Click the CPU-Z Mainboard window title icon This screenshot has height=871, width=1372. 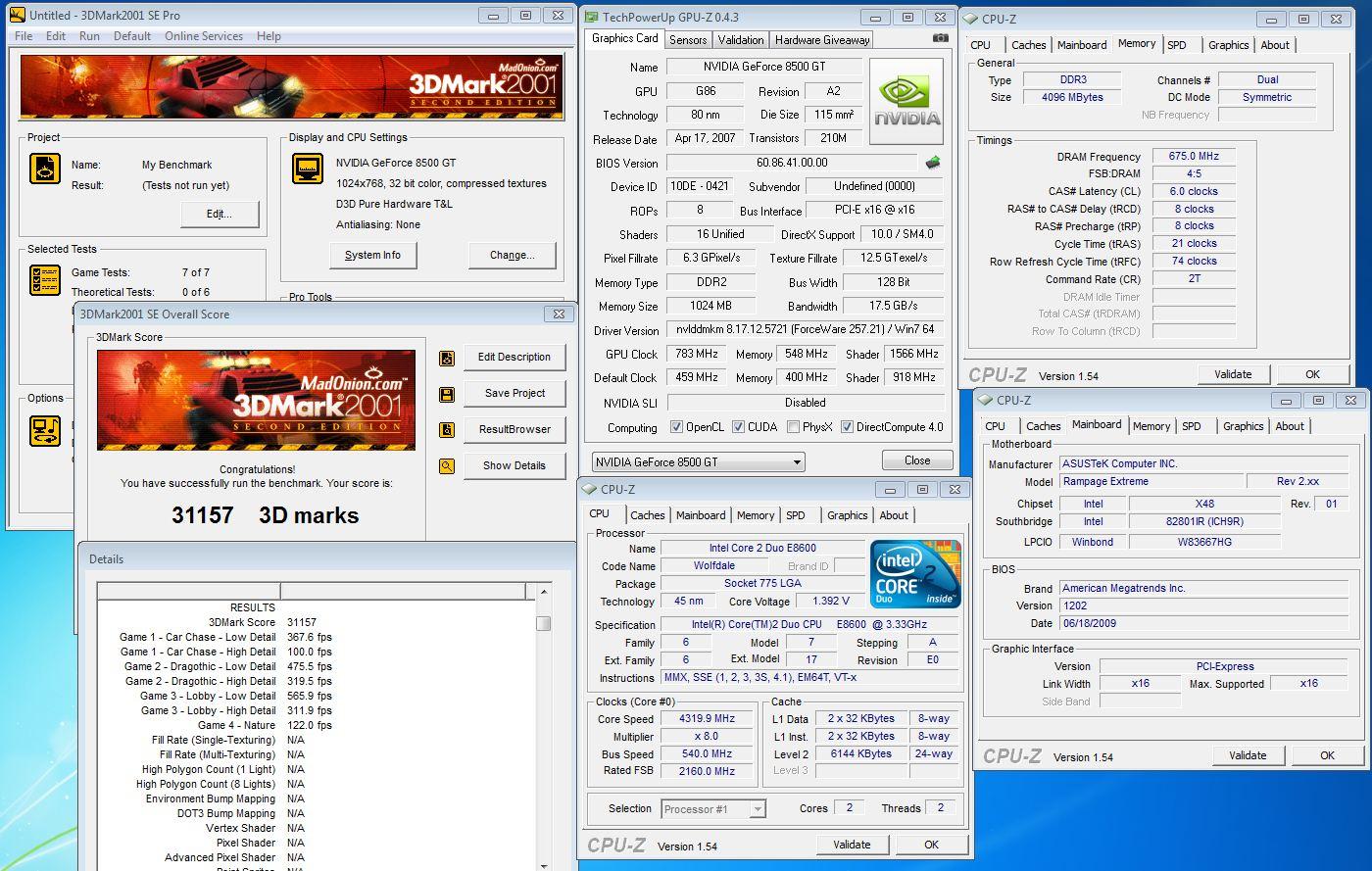tap(985, 400)
